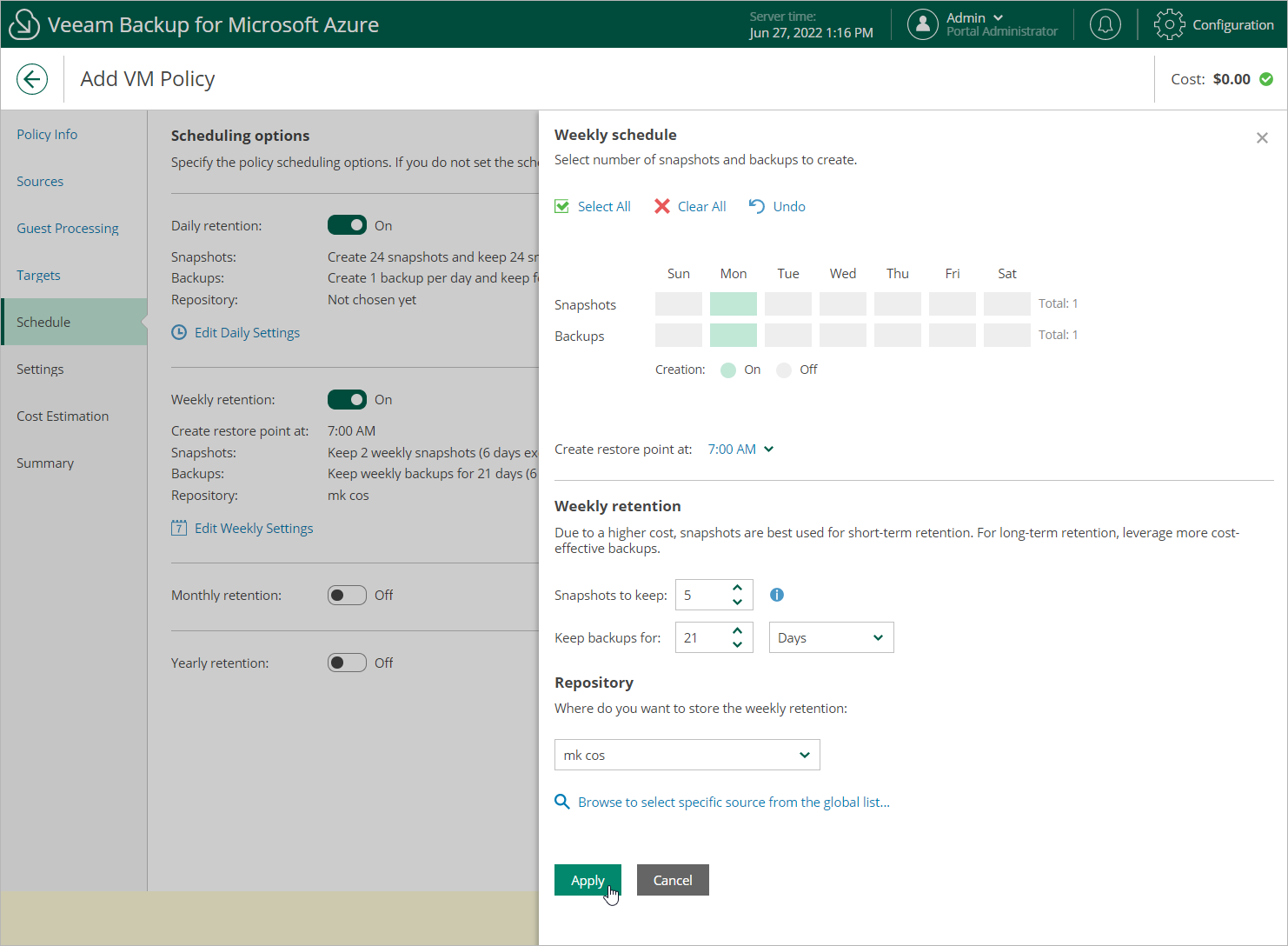
Task: Enable Yearly retention switch
Action: pyautogui.click(x=347, y=663)
